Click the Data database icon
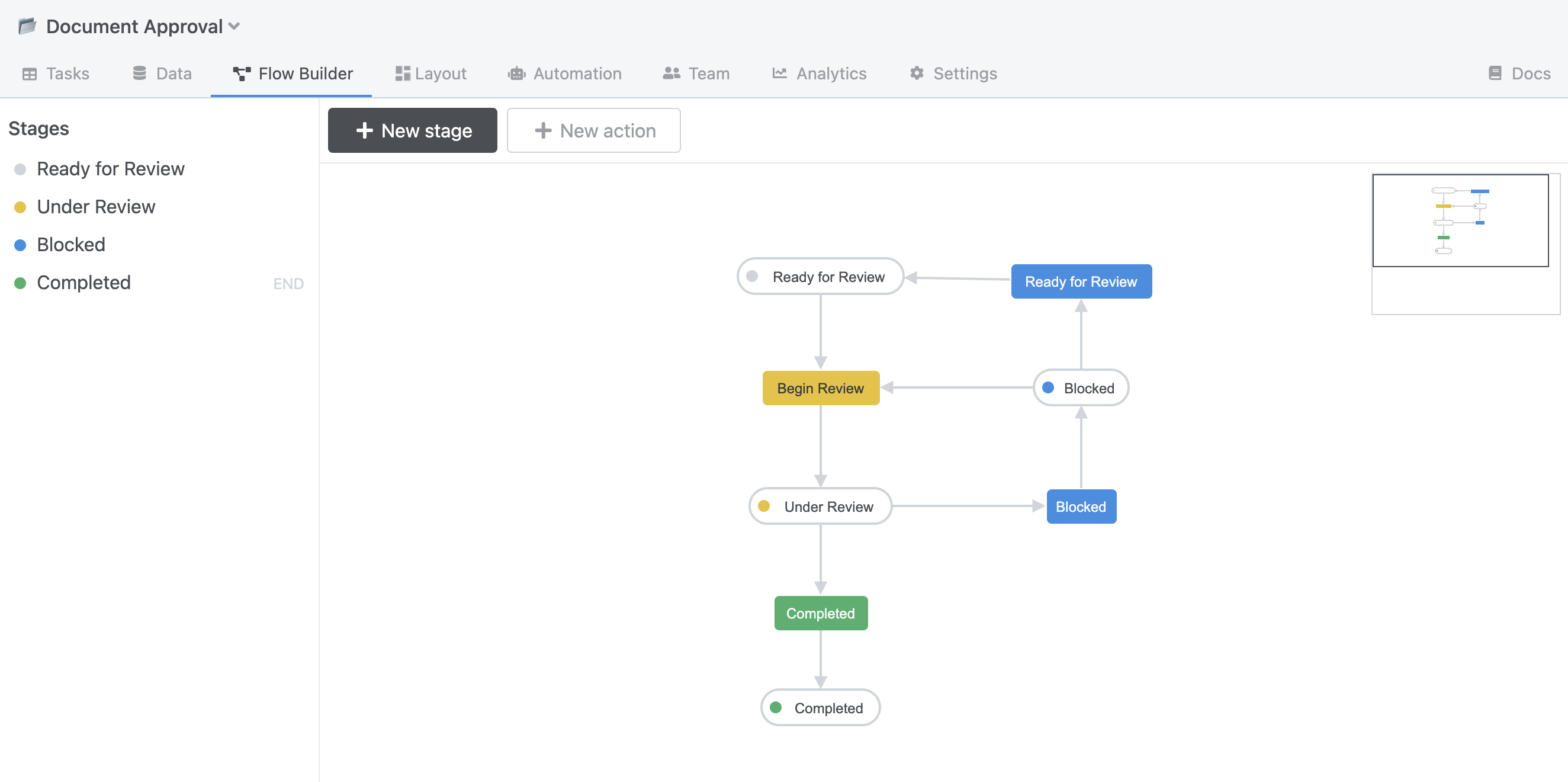 pos(139,73)
